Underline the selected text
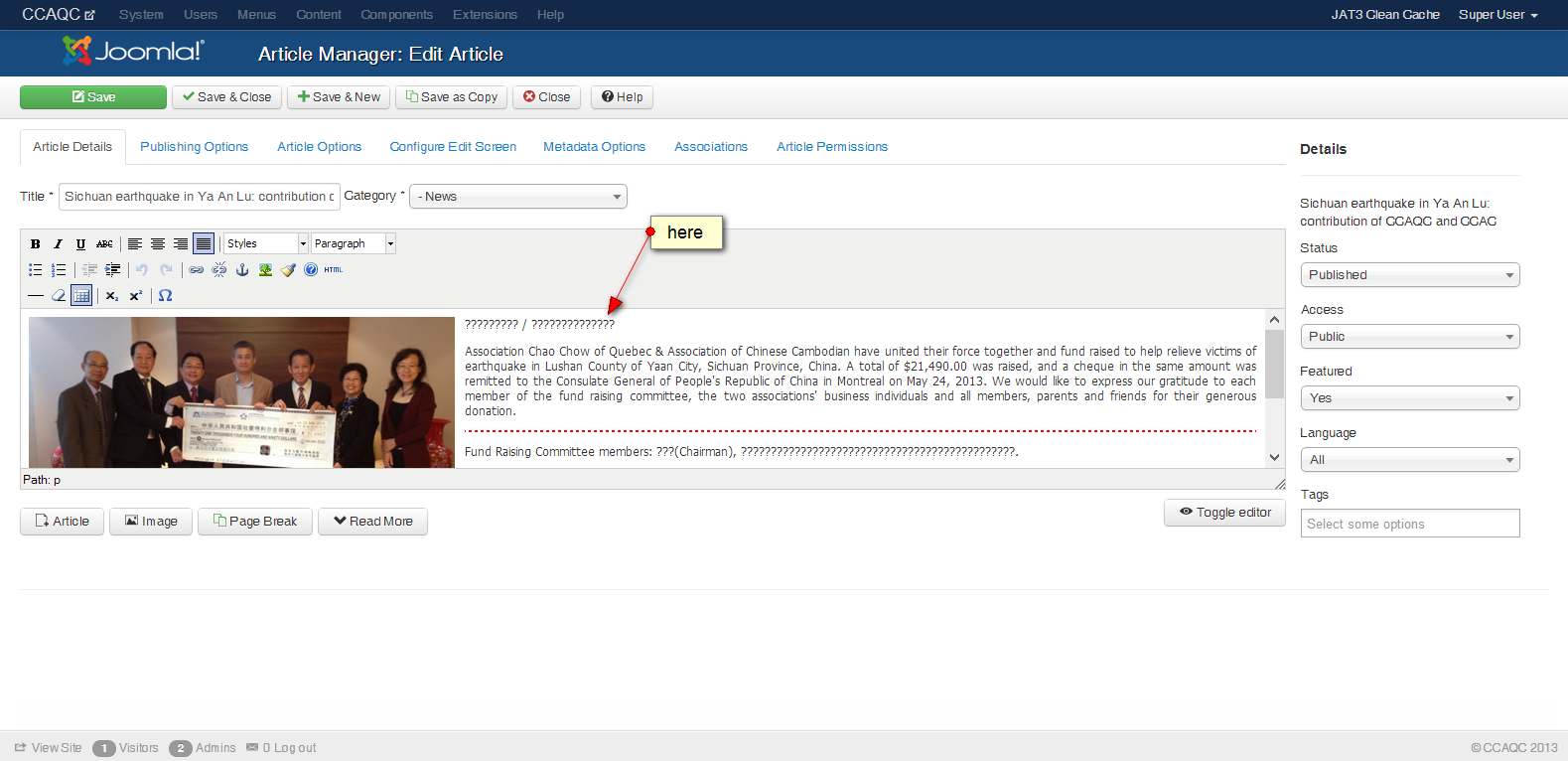 coord(80,243)
